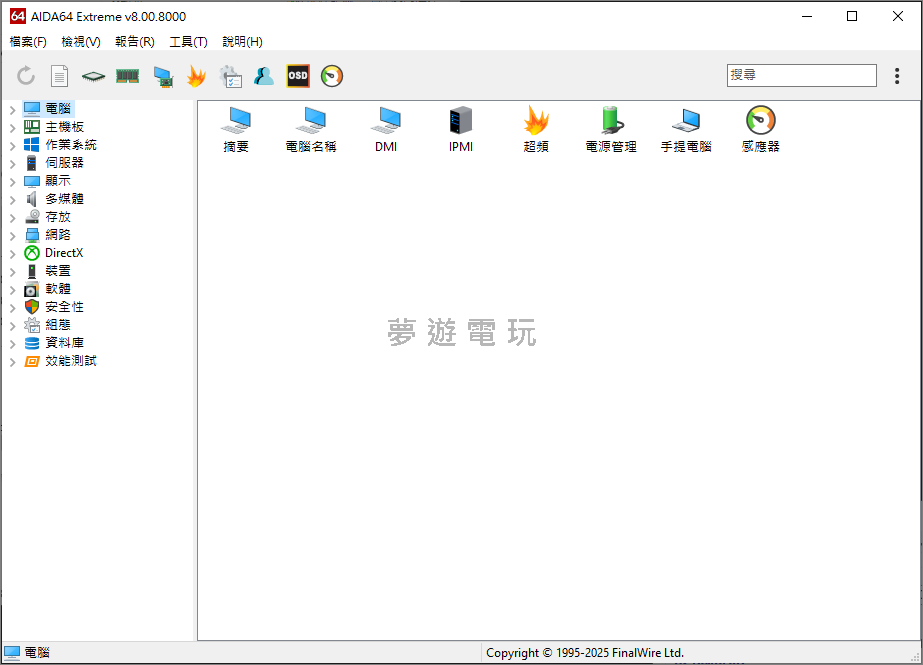The height and width of the screenshot is (665, 923).
Task: Open the IPMI server icon
Action: tap(461, 130)
